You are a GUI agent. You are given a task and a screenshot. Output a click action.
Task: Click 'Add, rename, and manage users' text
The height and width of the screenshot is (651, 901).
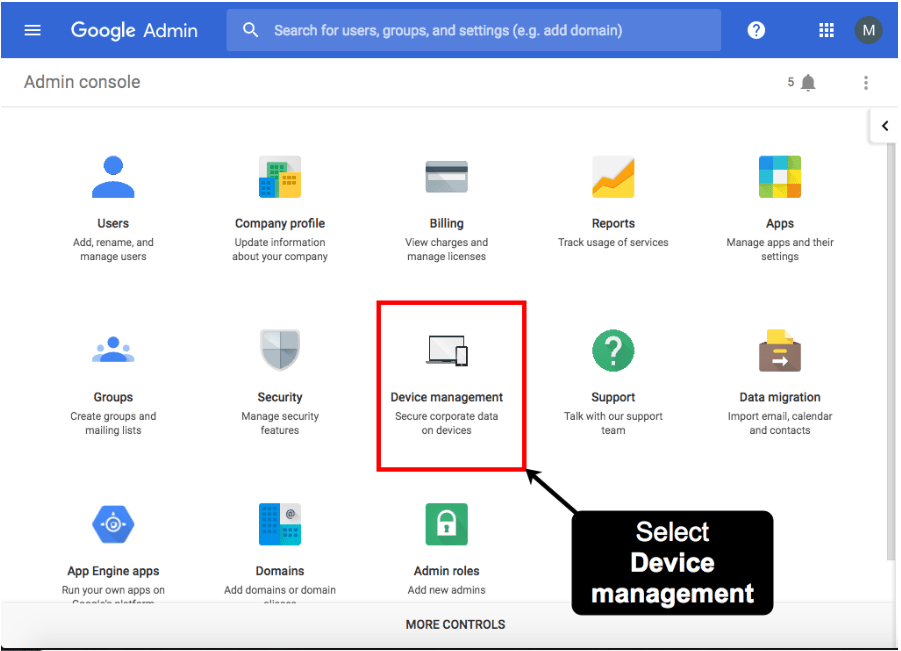tap(113, 249)
